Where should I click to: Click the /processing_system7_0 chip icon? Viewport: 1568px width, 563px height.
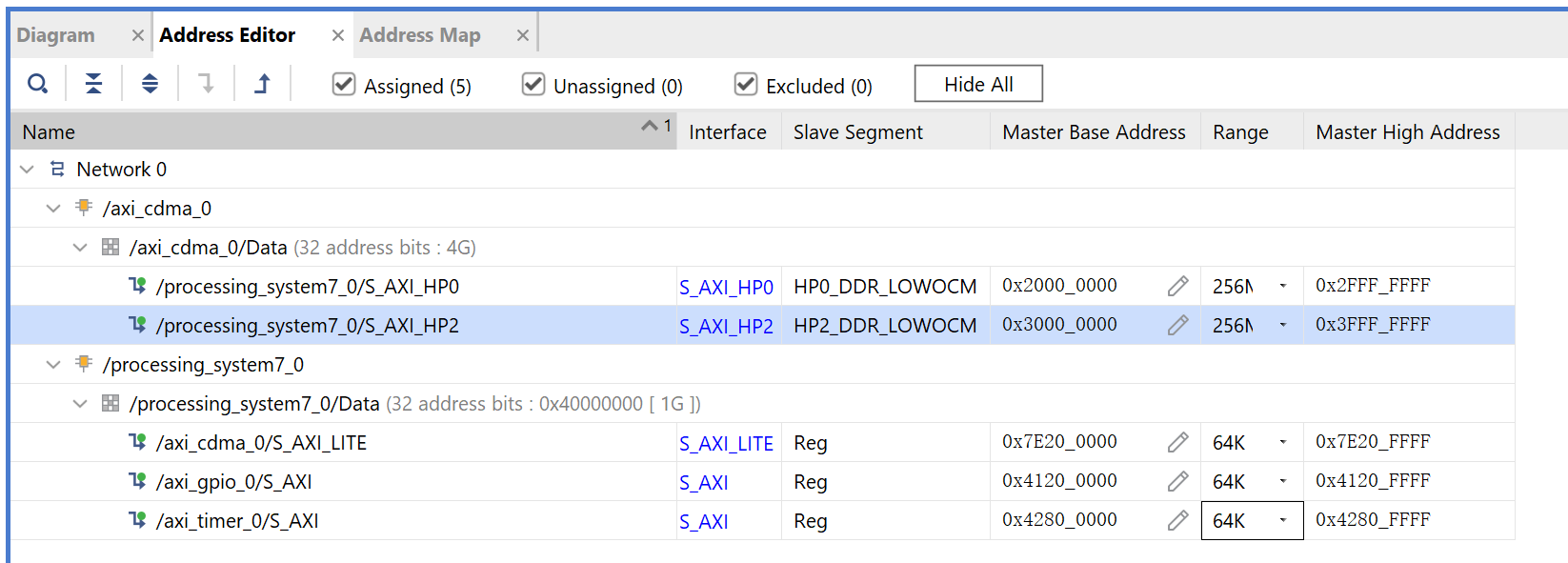point(84,363)
